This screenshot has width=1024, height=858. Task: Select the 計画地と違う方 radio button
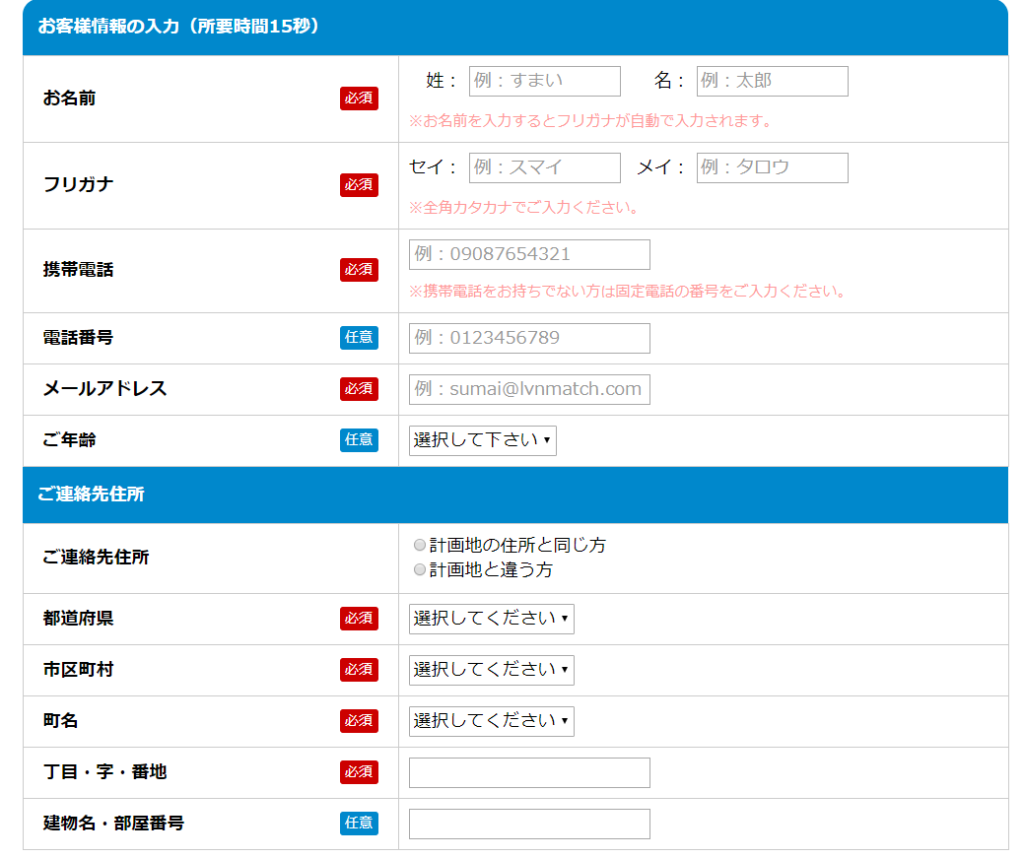(419, 569)
